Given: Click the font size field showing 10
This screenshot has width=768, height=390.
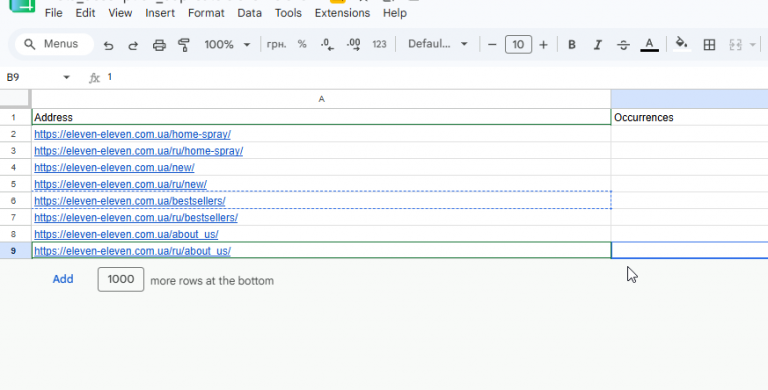Looking at the screenshot, I should pyautogui.click(x=518, y=45).
